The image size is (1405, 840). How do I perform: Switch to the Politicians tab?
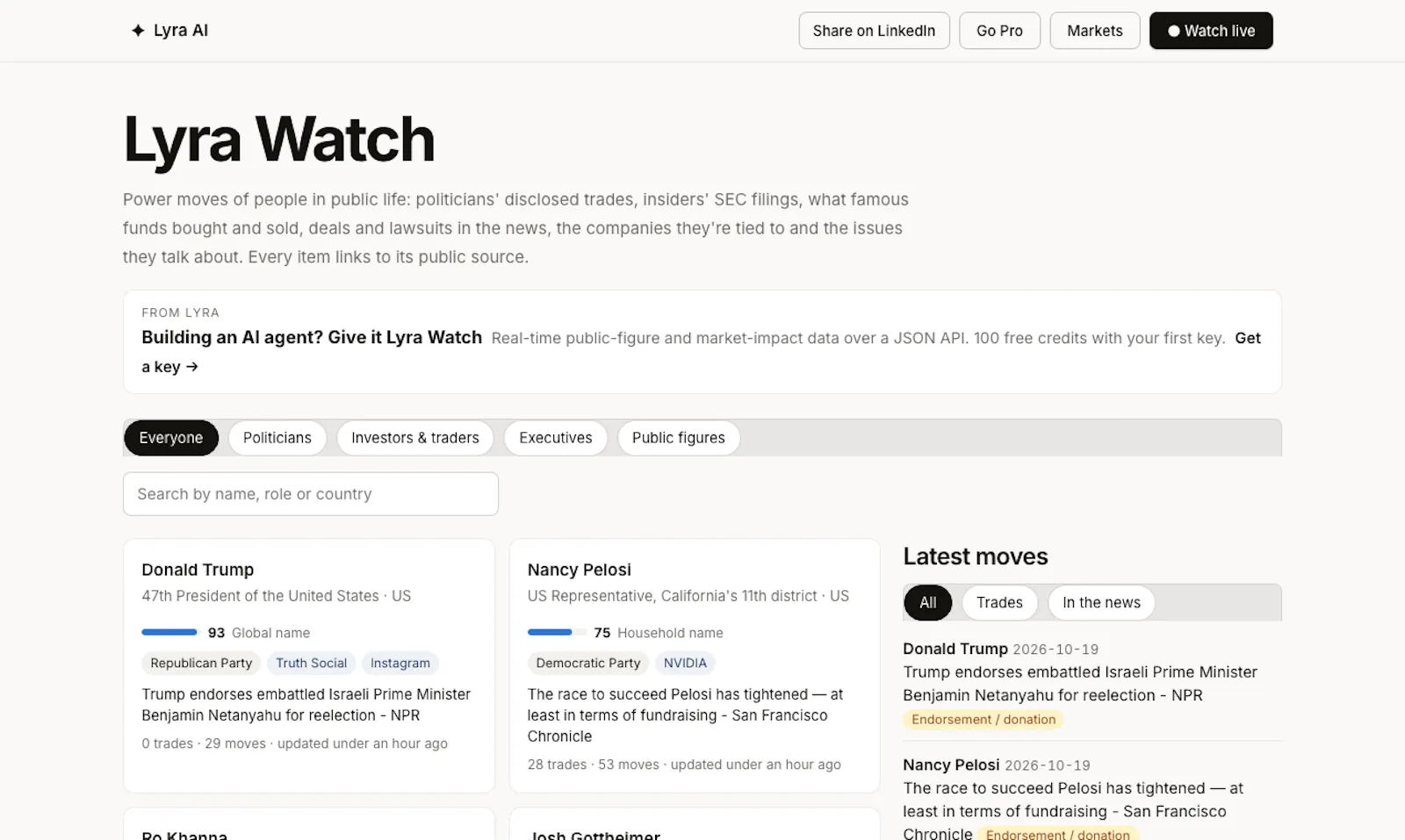coord(277,438)
